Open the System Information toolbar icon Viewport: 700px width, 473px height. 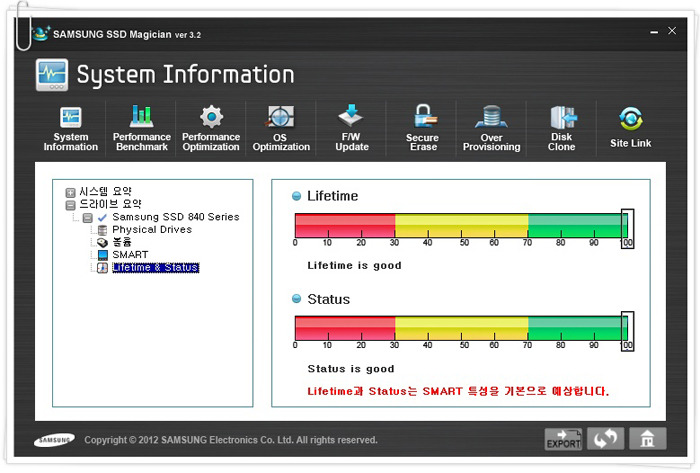point(71,129)
